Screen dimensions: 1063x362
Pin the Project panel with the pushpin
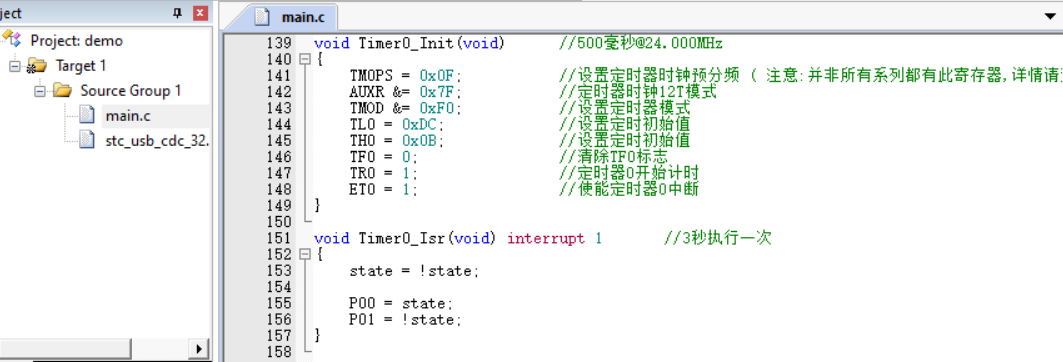pos(178,13)
